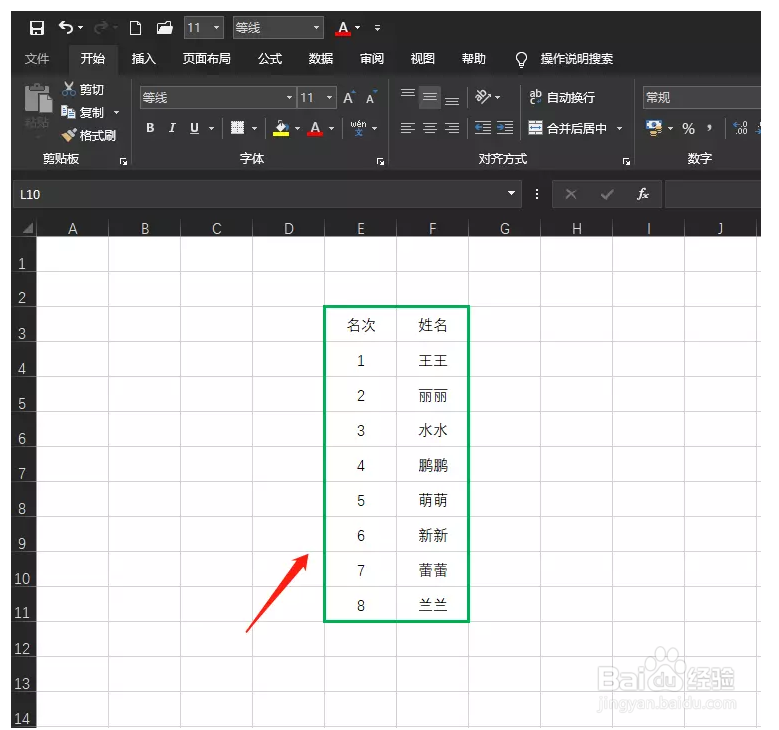The height and width of the screenshot is (730, 779).
Task: Click the phonetic guide wén icon
Action: [358, 128]
